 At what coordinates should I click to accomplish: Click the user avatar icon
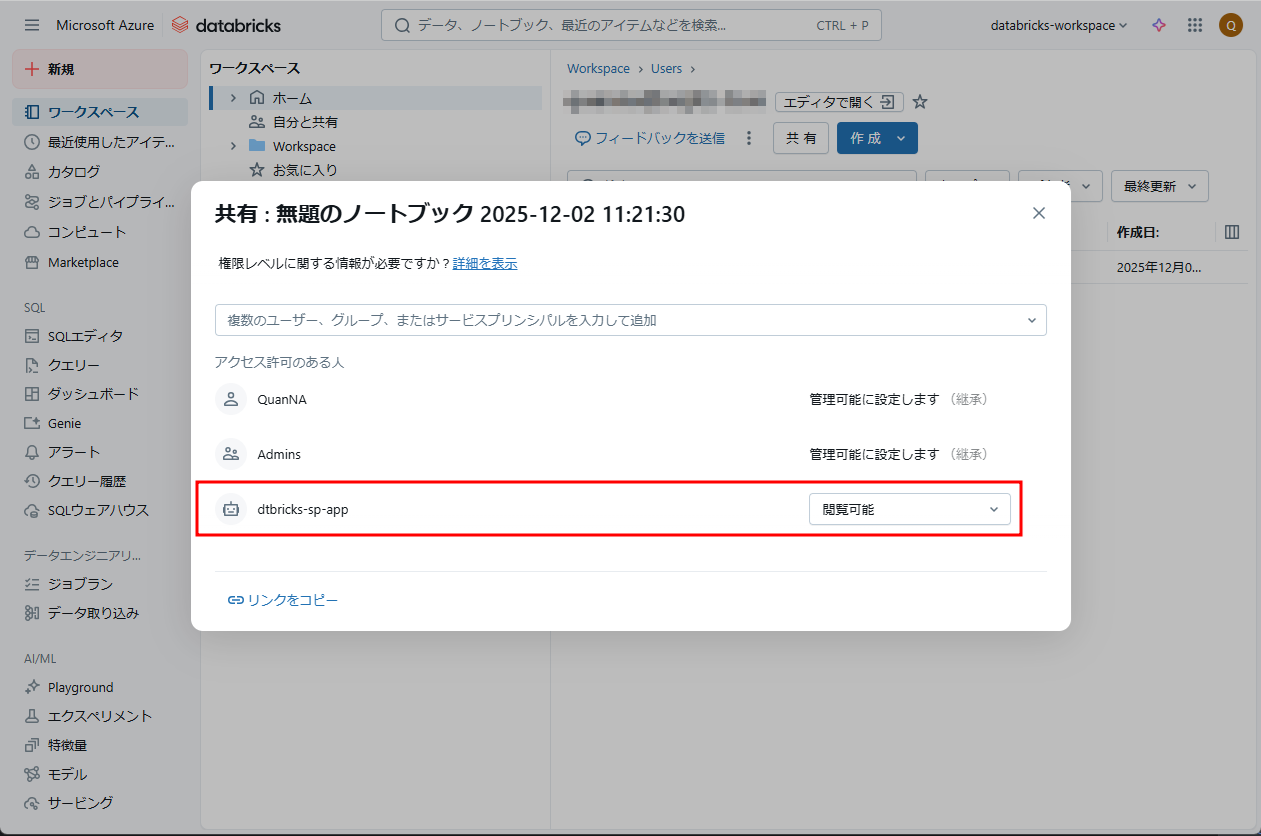(x=1230, y=25)
